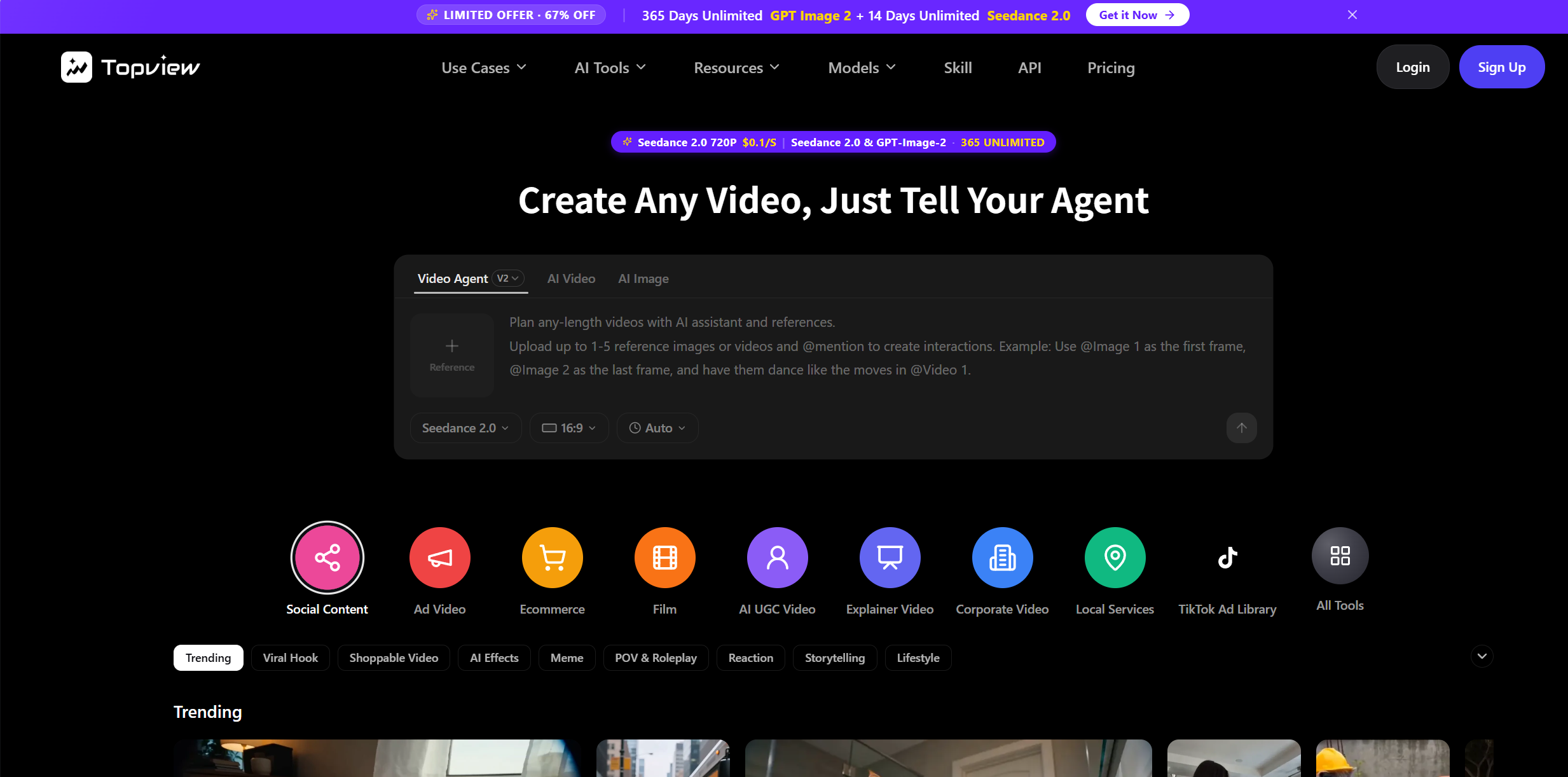Add a reference with the plus tile
The height and width of the screenshot is (777, 1568).
(x=452, y=355)
